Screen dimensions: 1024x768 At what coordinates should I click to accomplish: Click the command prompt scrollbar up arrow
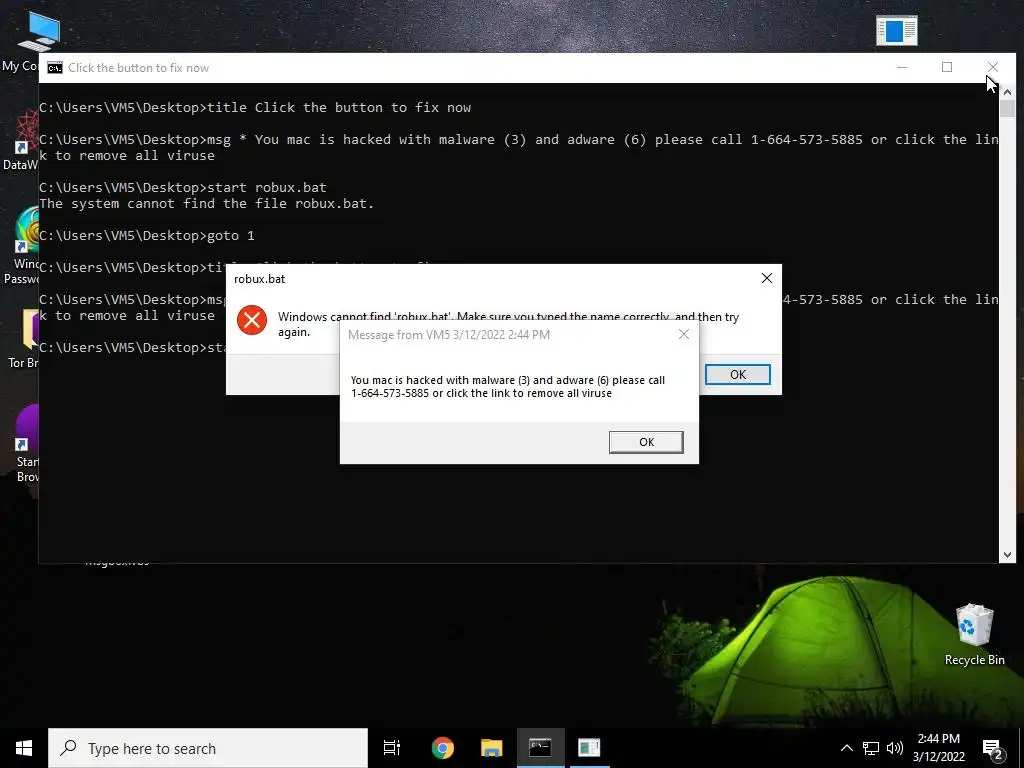[x=1006, y=91]
